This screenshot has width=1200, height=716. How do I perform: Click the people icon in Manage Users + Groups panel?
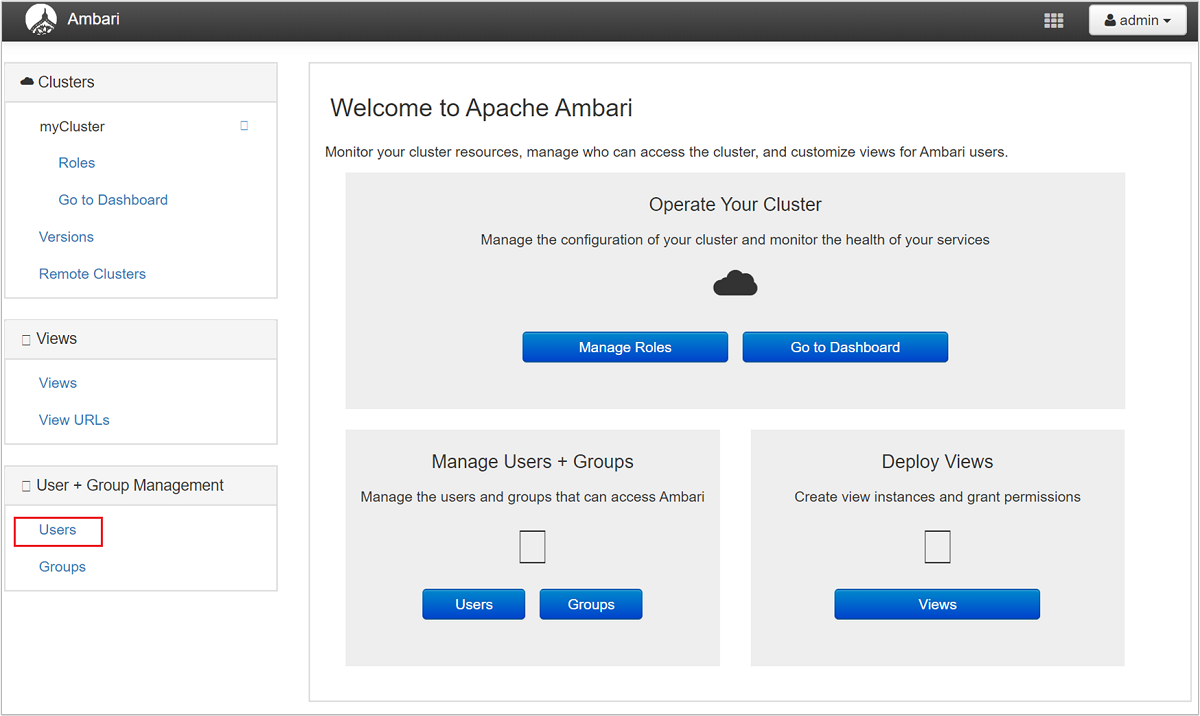coord(532,546)
